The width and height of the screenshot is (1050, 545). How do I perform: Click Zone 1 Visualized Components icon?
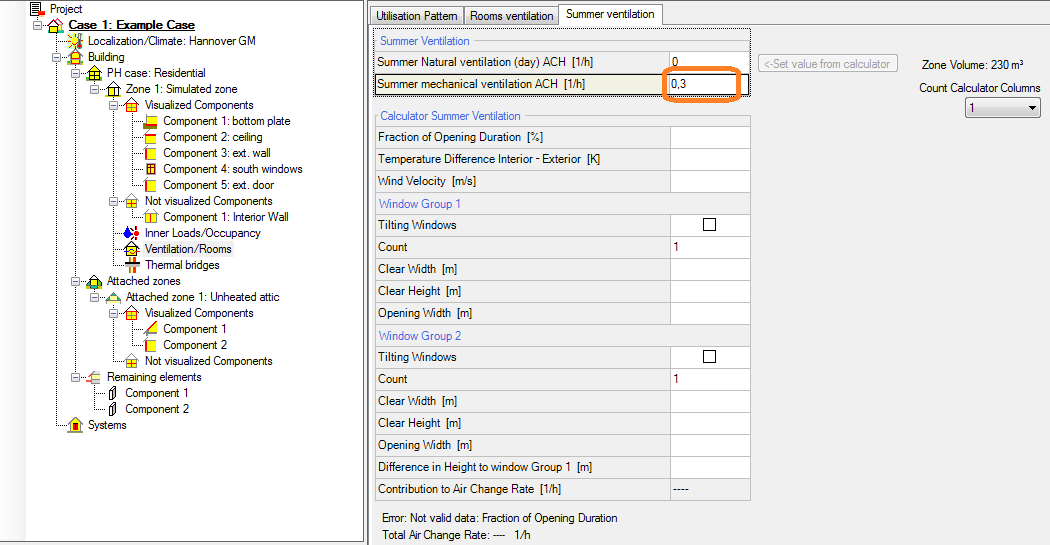pos(132,105)
